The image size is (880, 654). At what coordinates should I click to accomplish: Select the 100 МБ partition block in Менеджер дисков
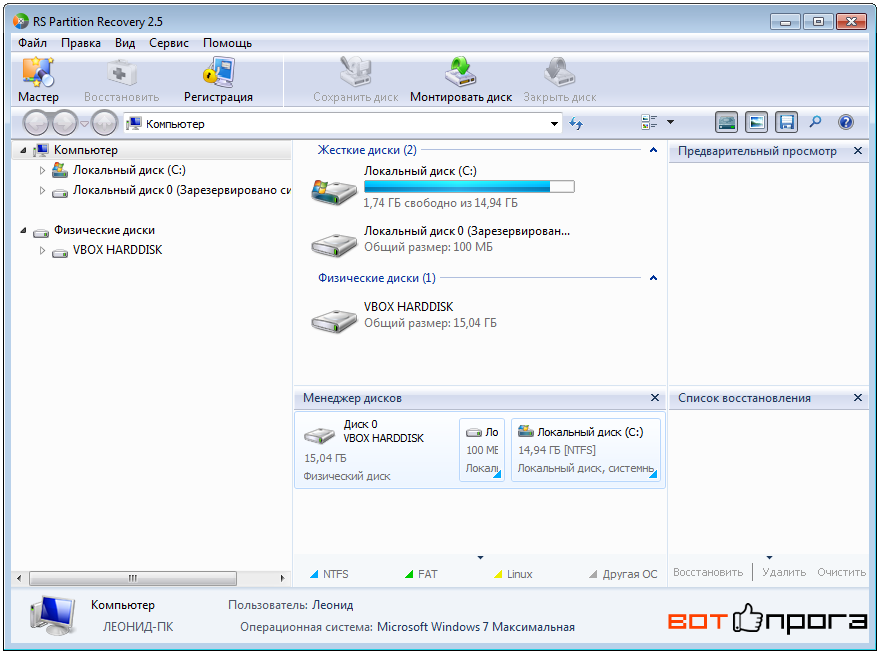(482, 450)
